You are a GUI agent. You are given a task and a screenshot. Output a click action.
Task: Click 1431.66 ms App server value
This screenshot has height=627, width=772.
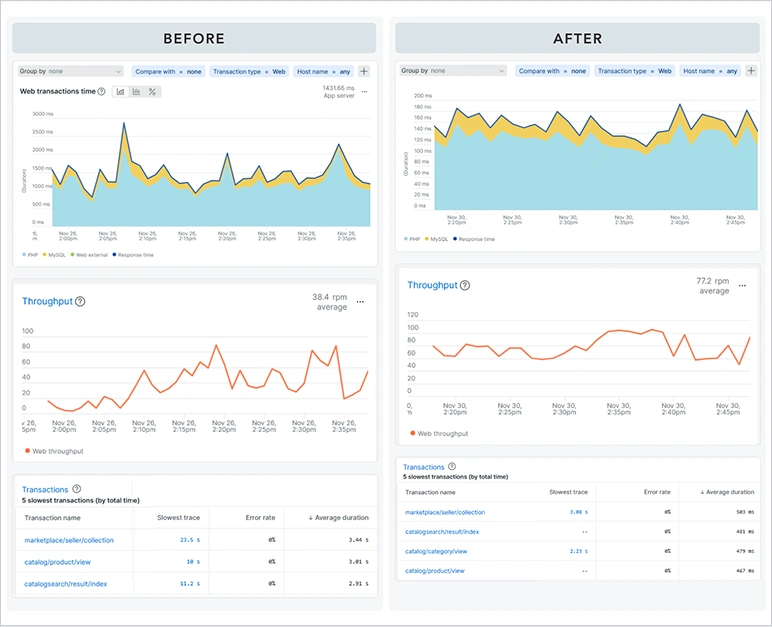(338, 92)
